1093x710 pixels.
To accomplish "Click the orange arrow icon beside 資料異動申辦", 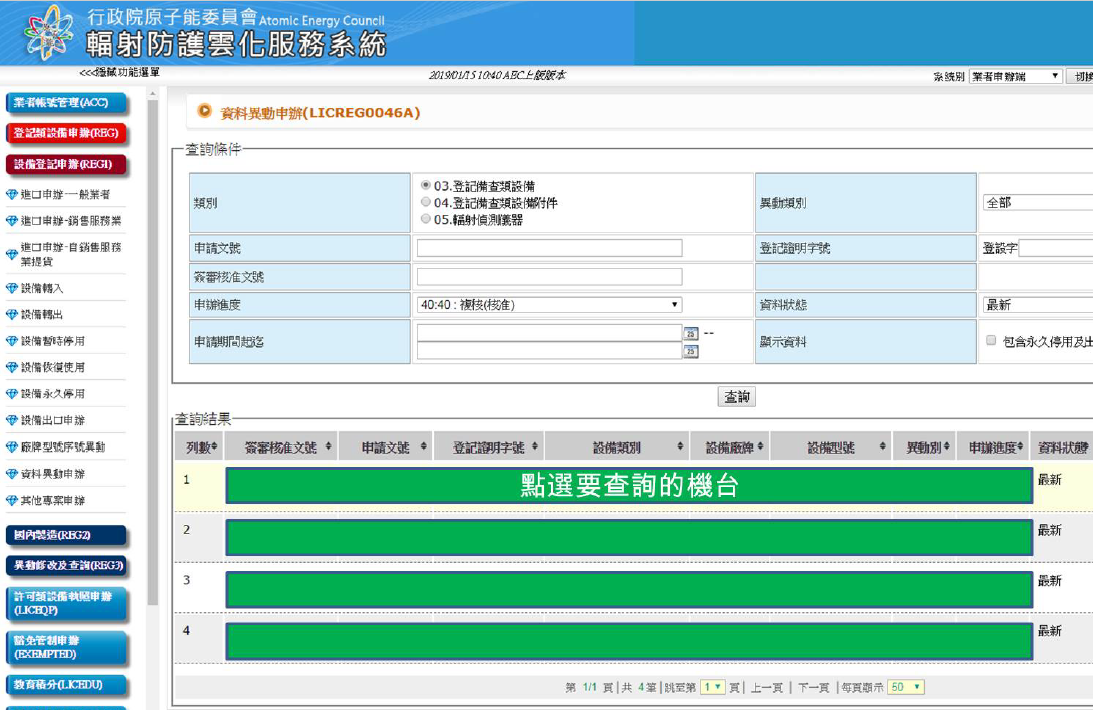I will (x=205, y=112).
